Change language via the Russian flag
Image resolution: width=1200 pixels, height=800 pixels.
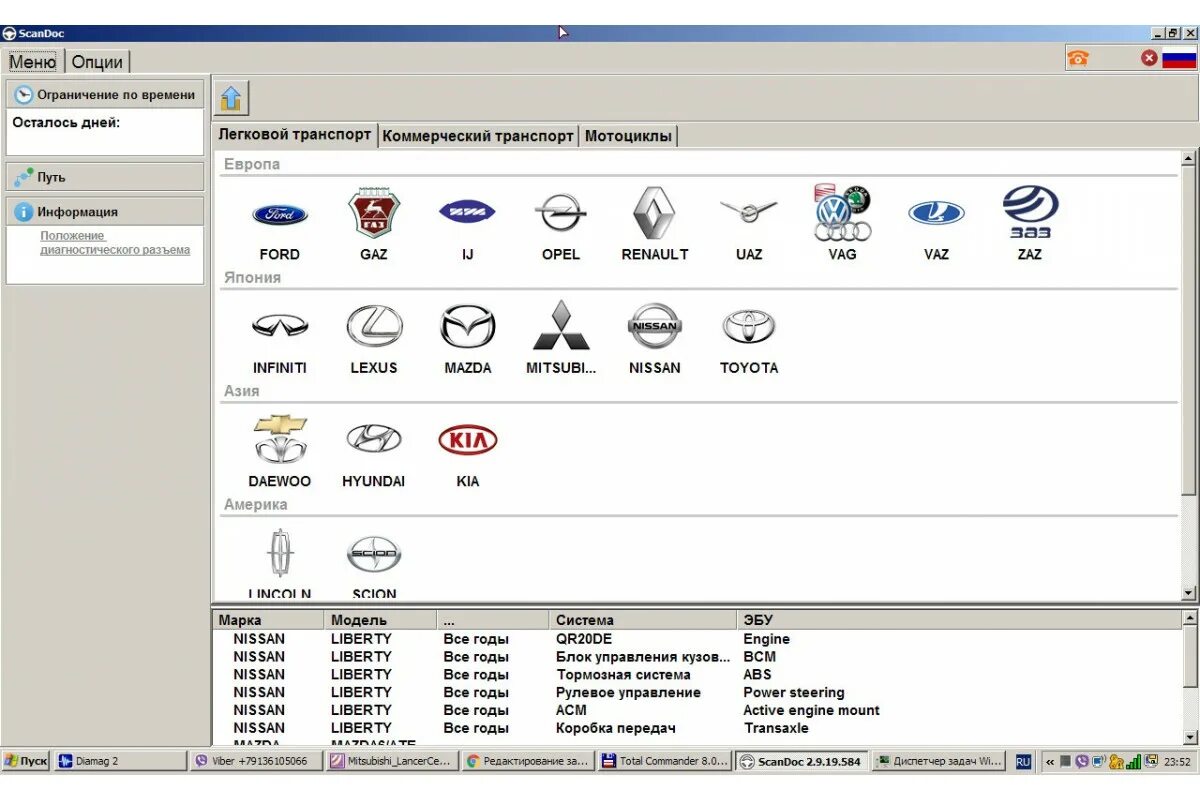(1179, 58)
